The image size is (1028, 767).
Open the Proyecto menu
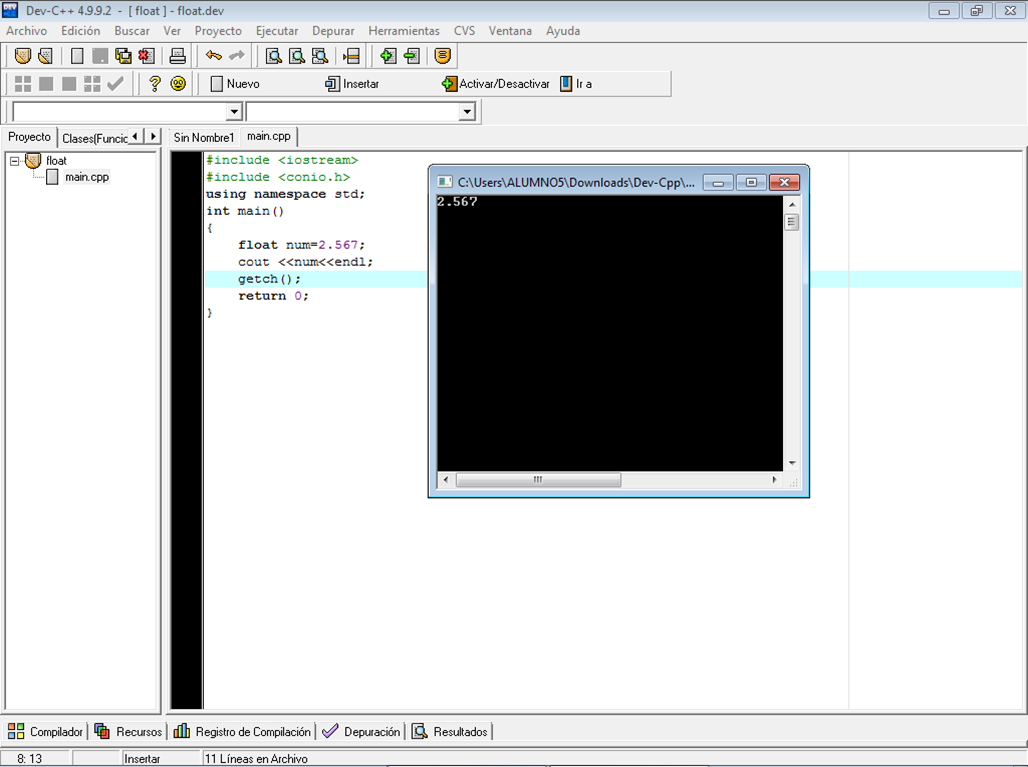pos(218,31)
